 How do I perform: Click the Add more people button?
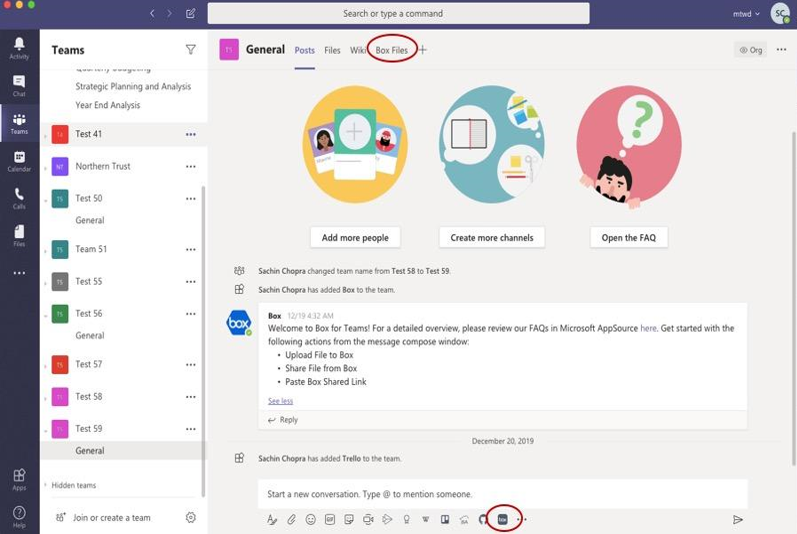point(354,238)
